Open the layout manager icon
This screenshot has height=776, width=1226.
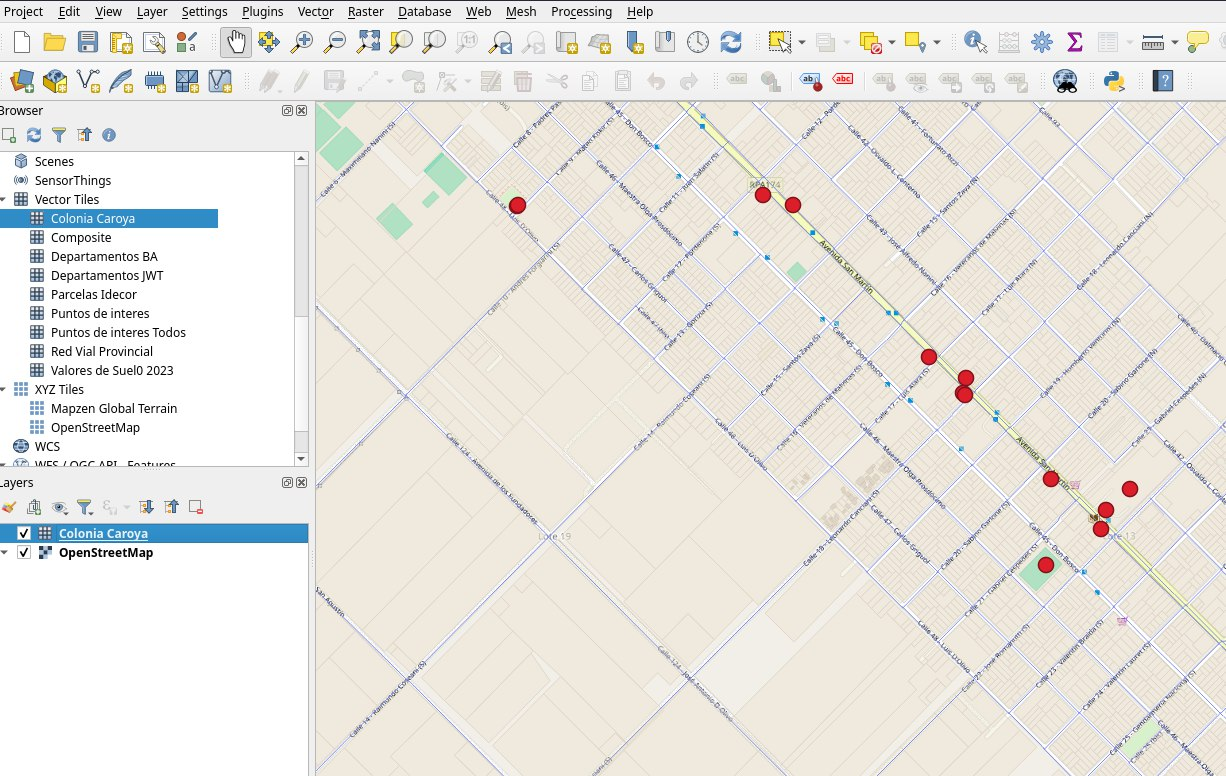153,42
